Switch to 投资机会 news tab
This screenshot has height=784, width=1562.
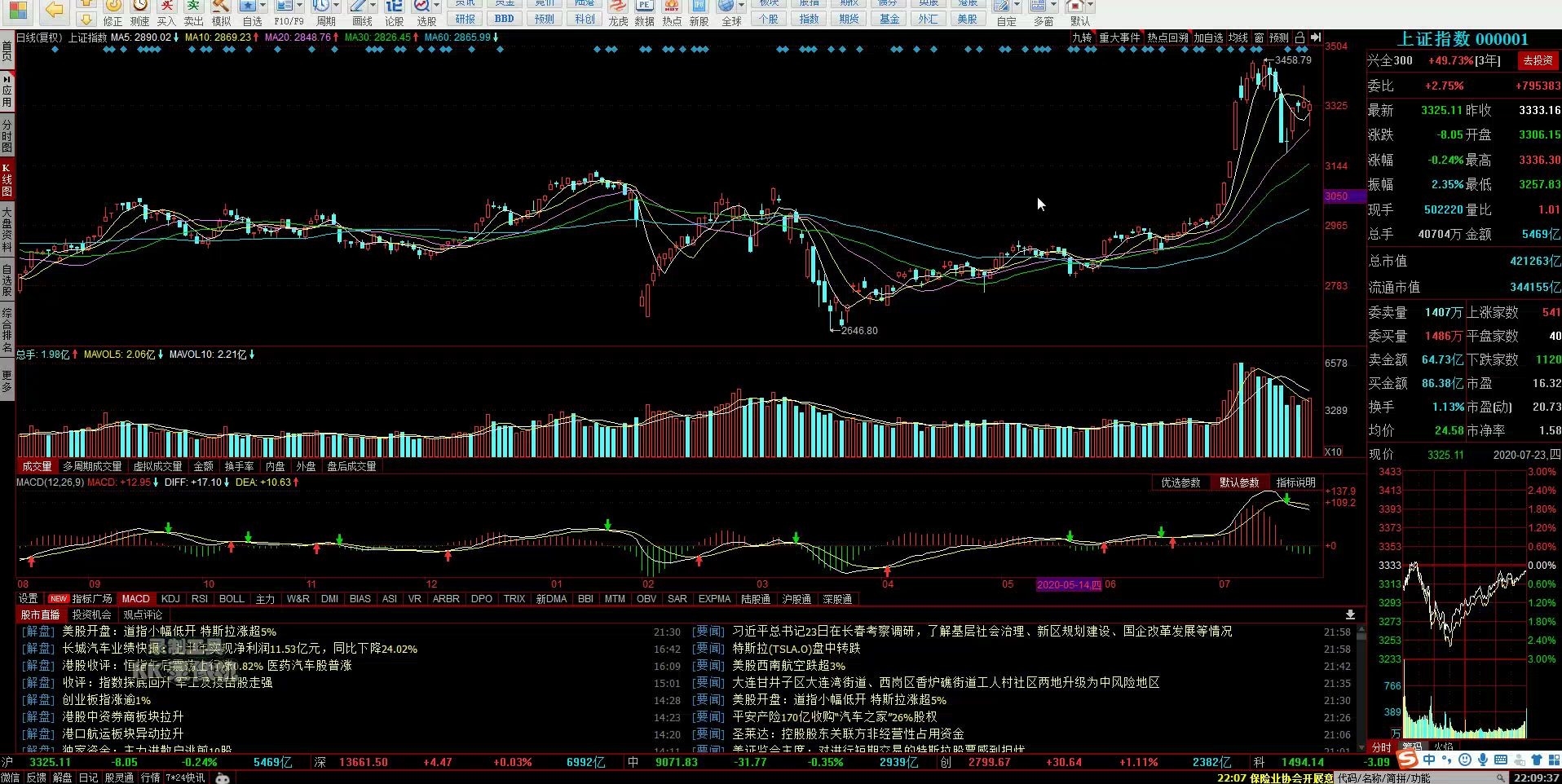pos(91,614)
